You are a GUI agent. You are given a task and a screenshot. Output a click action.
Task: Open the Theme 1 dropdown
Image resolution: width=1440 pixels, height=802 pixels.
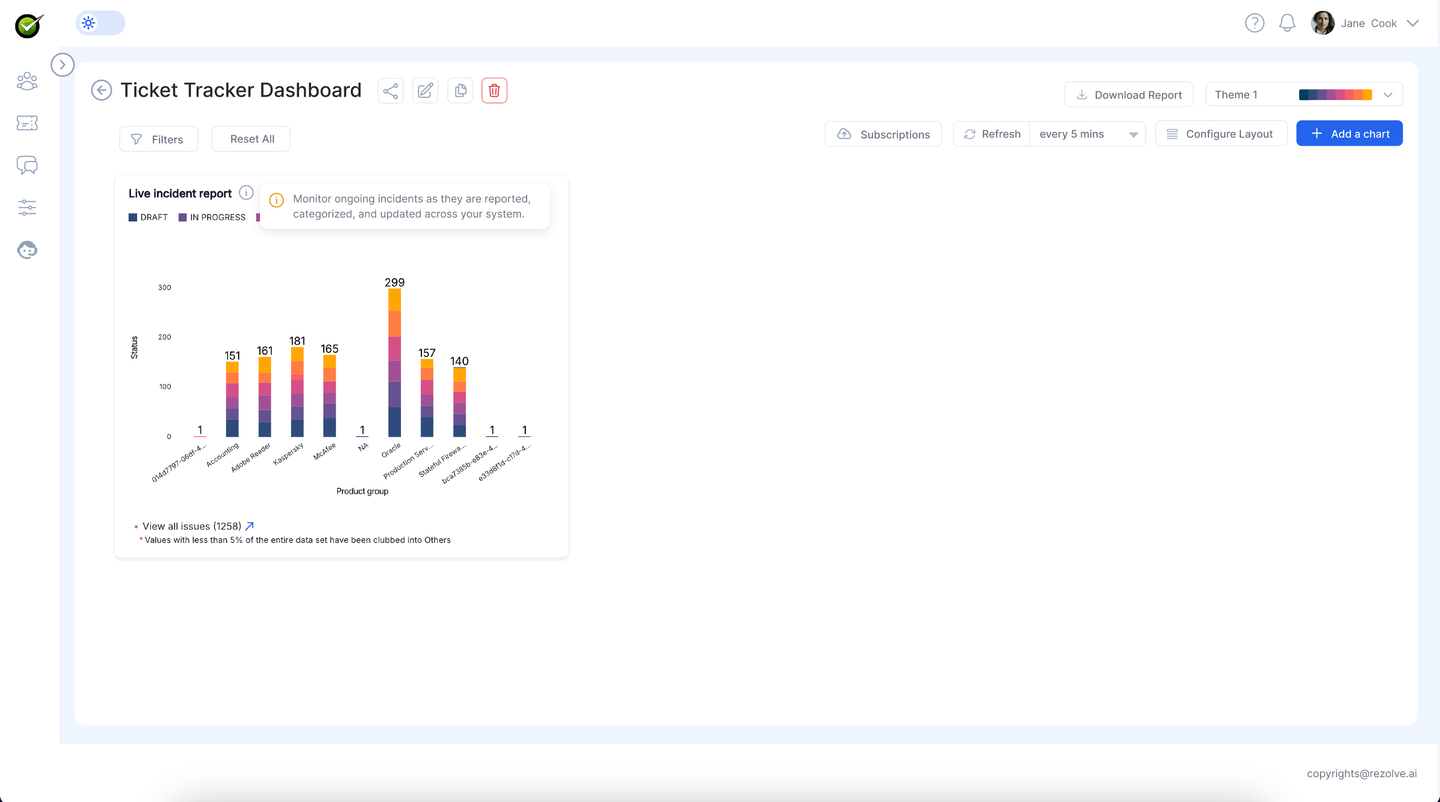pos(1304,95)
